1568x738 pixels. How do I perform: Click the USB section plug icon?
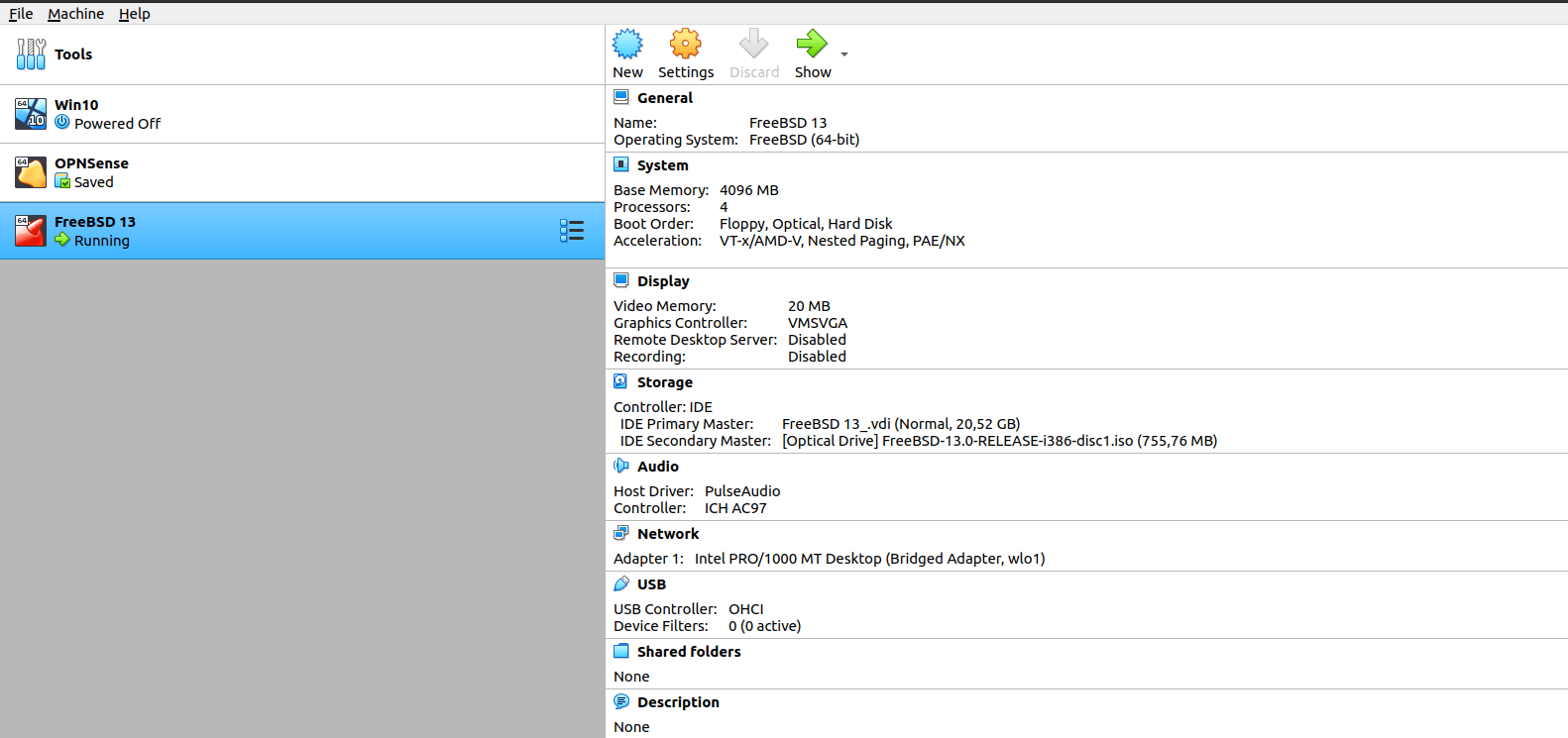click(x=621, y=583)
